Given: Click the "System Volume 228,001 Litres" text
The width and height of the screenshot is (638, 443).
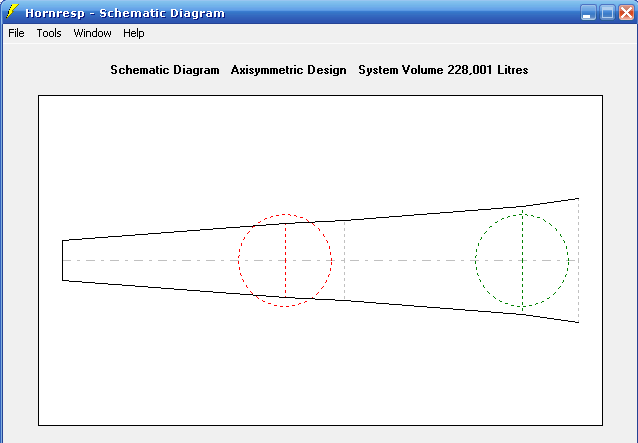Looking at the screenshot, I should point(443,70).
